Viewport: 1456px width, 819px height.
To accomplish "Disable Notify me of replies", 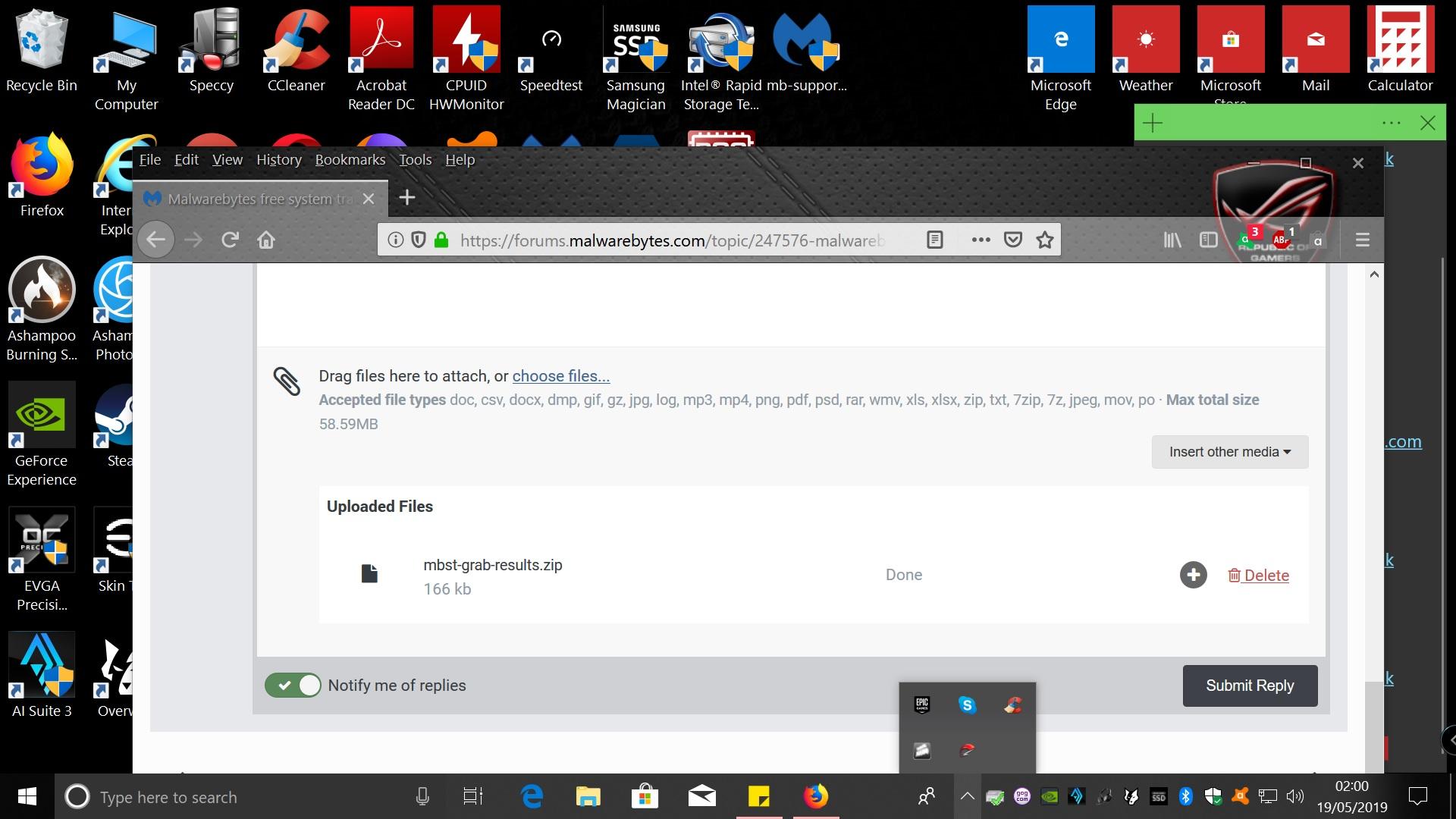I will click(292, 685).
